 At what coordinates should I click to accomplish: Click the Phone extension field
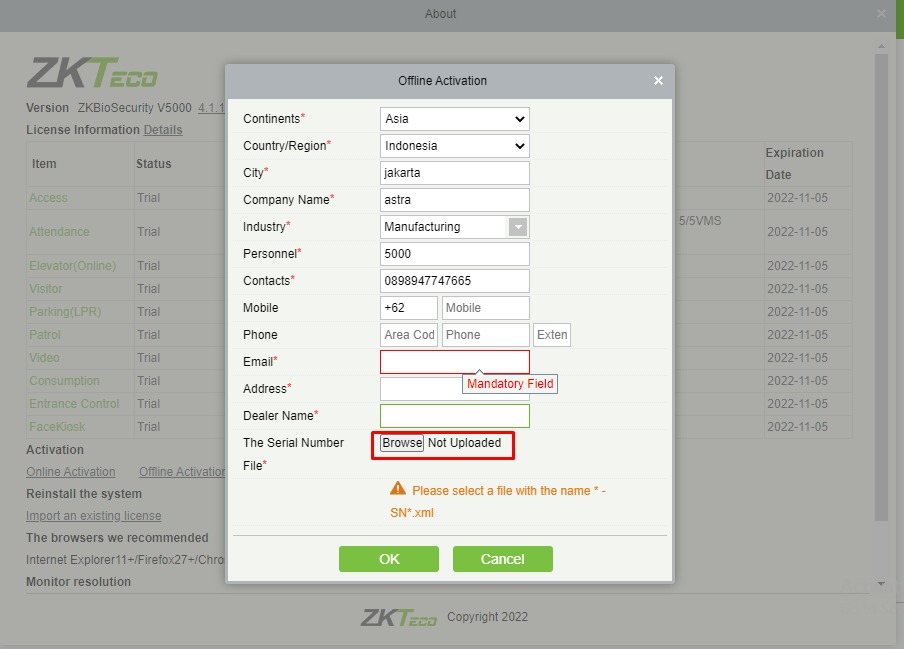click(552, 335)
